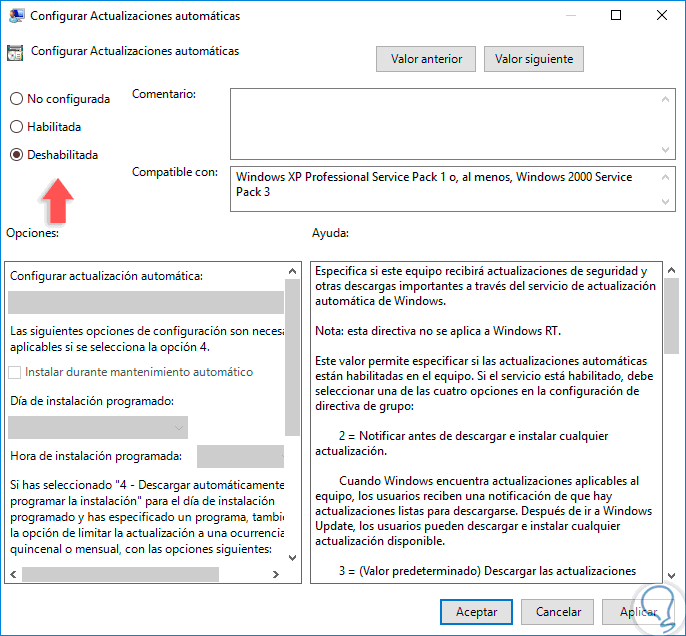Toggle Instalar durante mantenimiento automático checkbox
The image size is (686, 636).
[x=14, y=372]
